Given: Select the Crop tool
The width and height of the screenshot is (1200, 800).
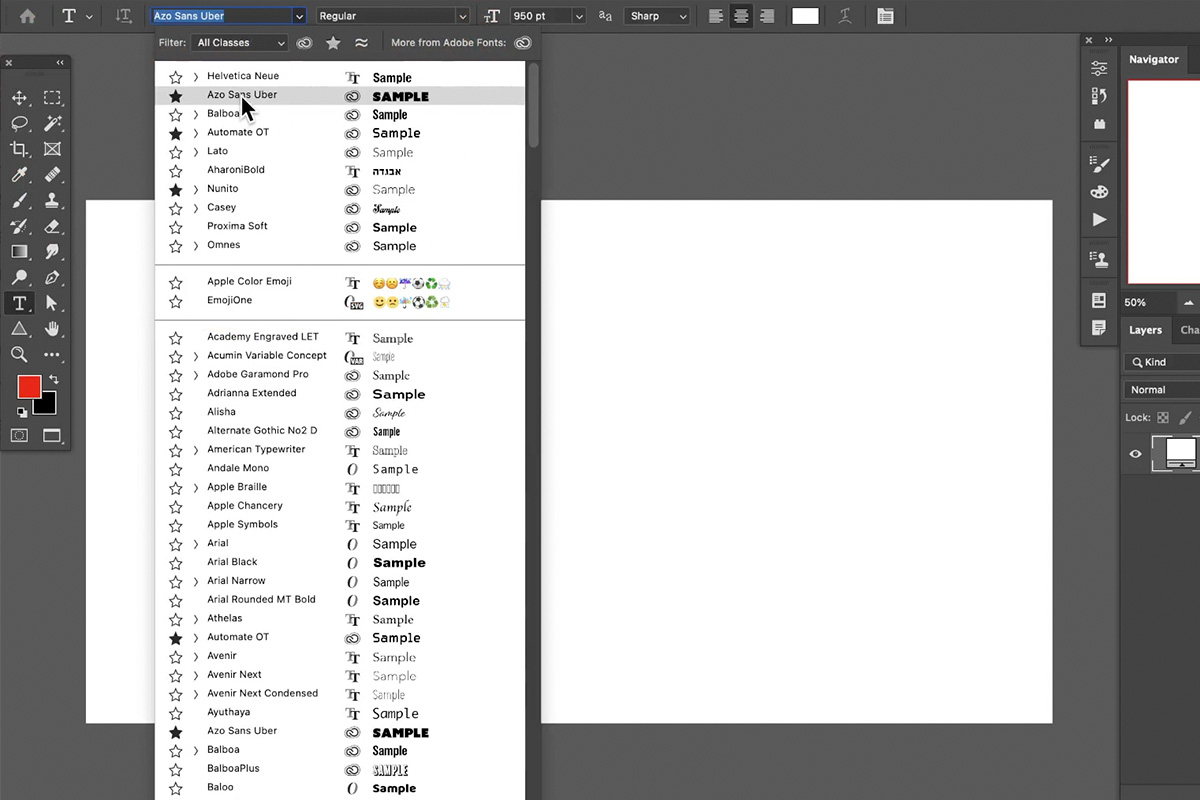Looking at the screenshot, I should coord(20,150).
